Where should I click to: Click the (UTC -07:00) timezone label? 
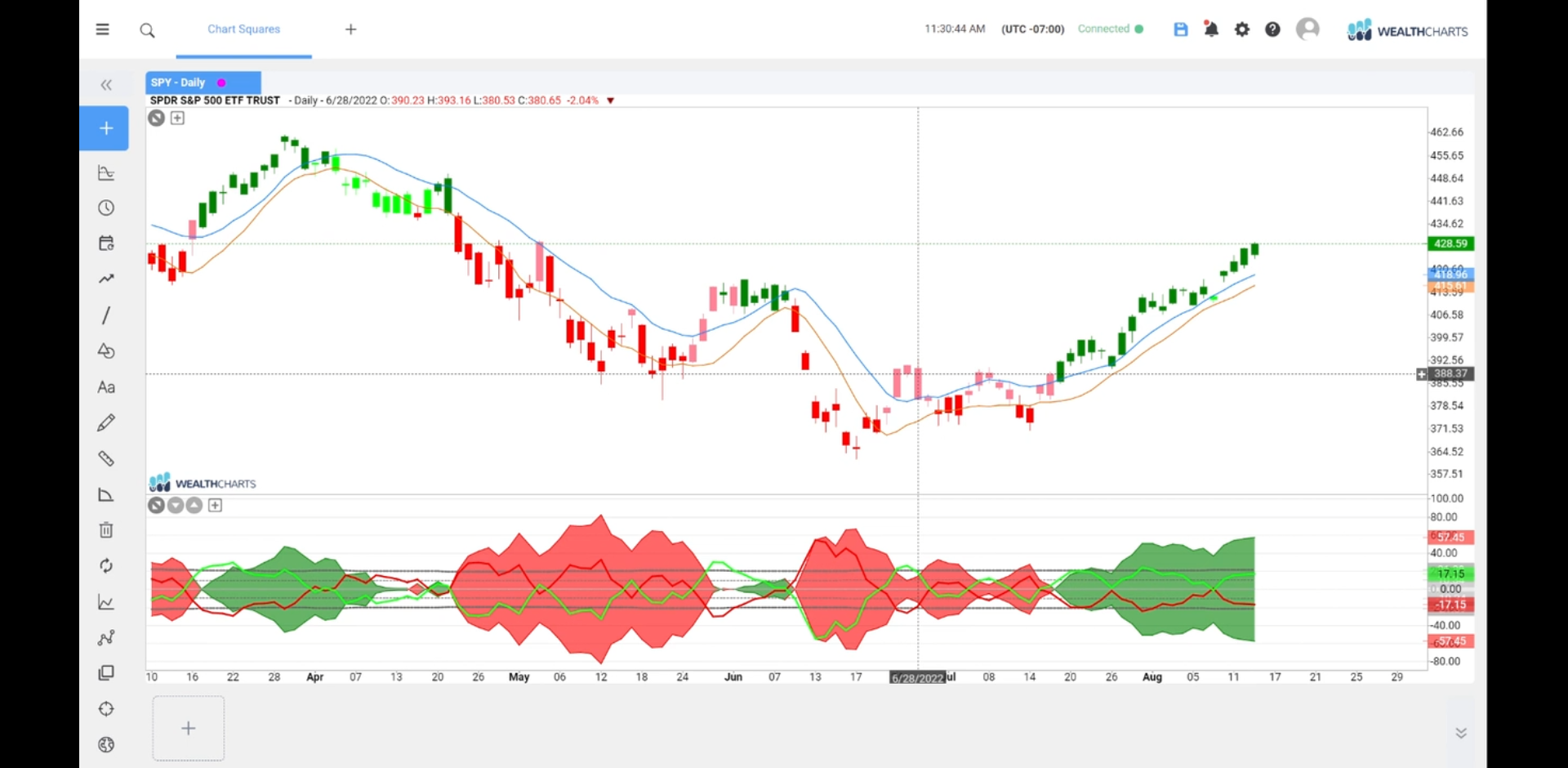[x=1033, y=29]
